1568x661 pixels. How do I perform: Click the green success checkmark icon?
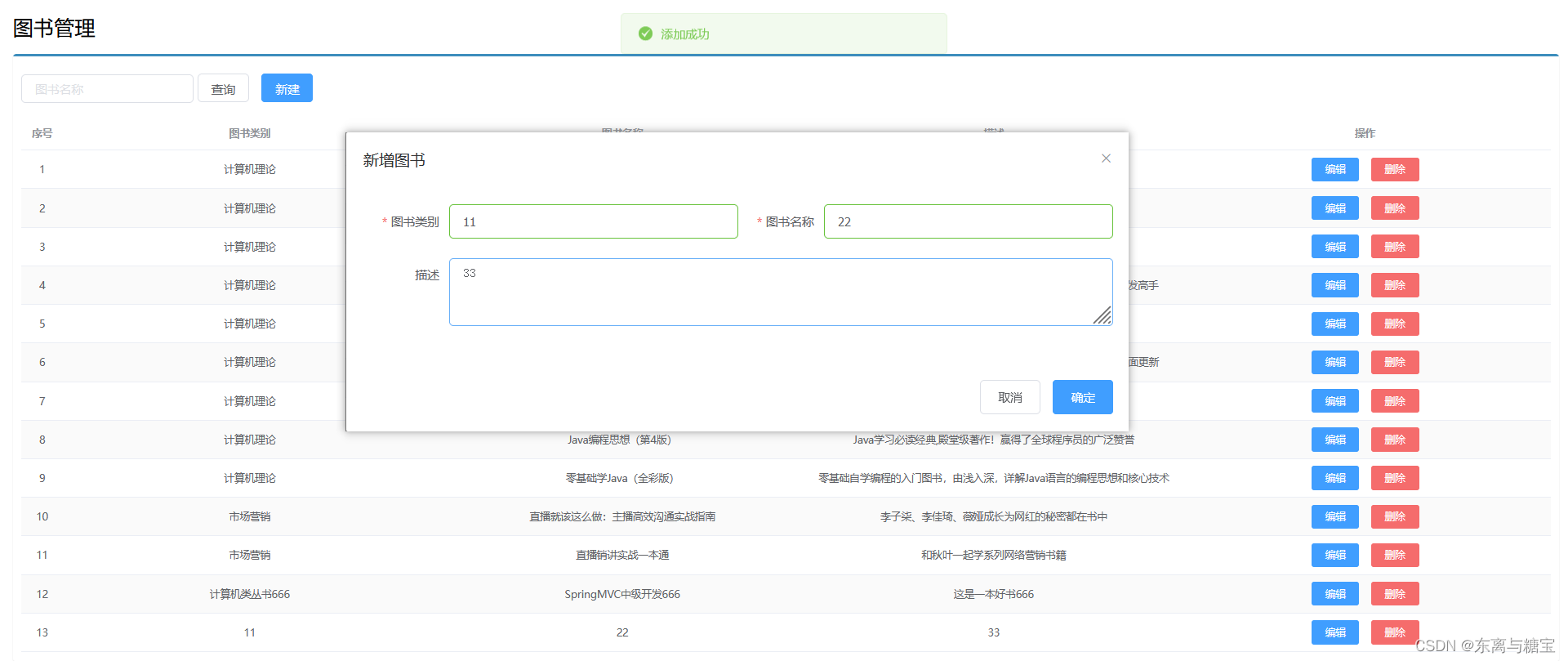(645, 33)
